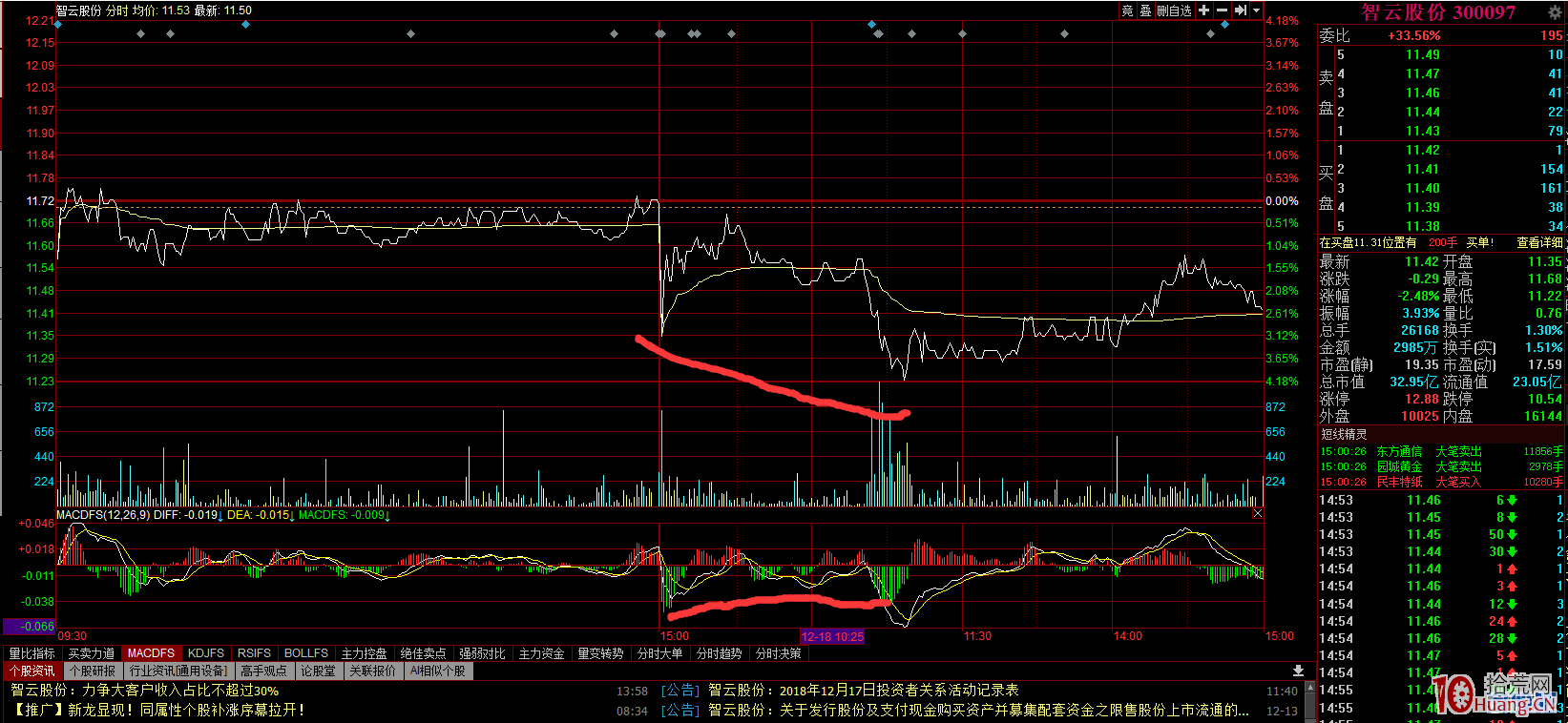Open the 查看详细 link
The width and height of the screenshot is (1568, 723).
click(1539, 243)
